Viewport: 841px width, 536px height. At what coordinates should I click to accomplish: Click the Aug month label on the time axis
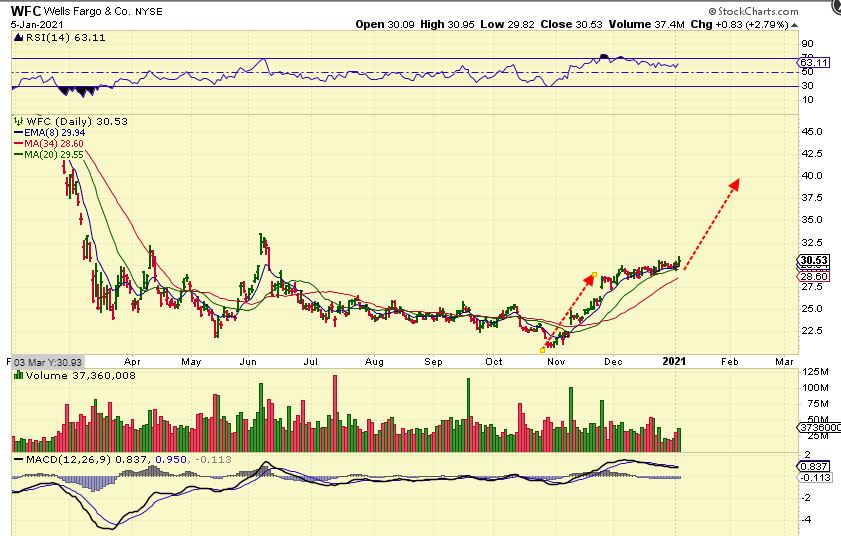point(374,362)
